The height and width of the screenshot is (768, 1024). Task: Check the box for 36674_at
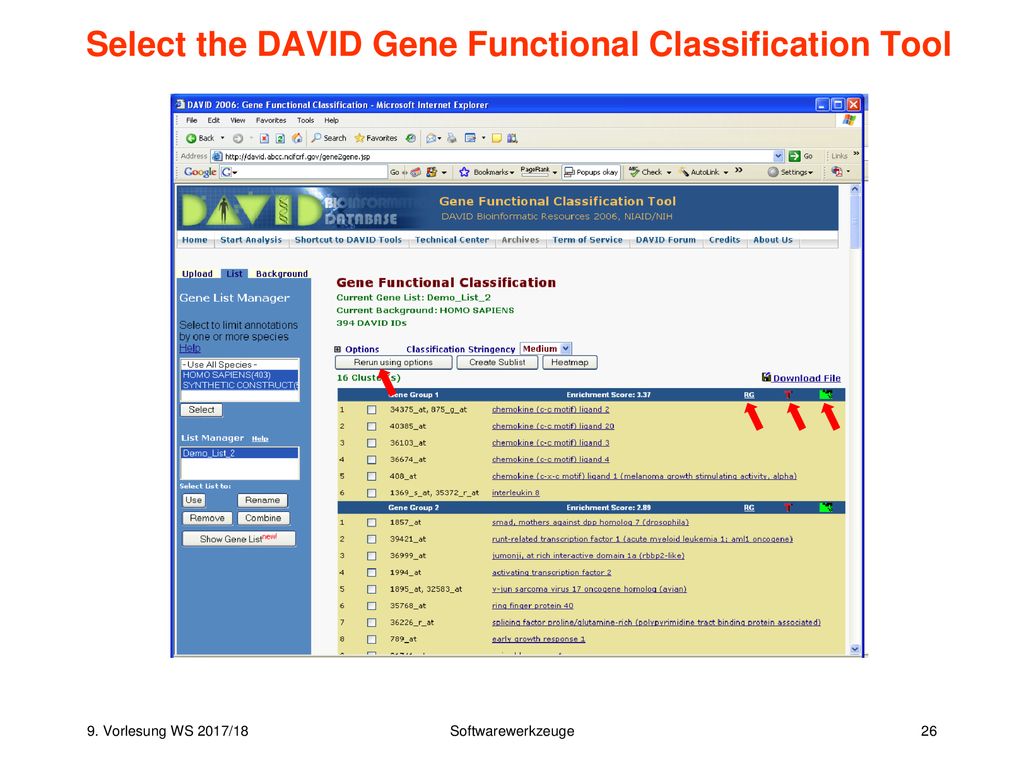[x=372, y=460]
